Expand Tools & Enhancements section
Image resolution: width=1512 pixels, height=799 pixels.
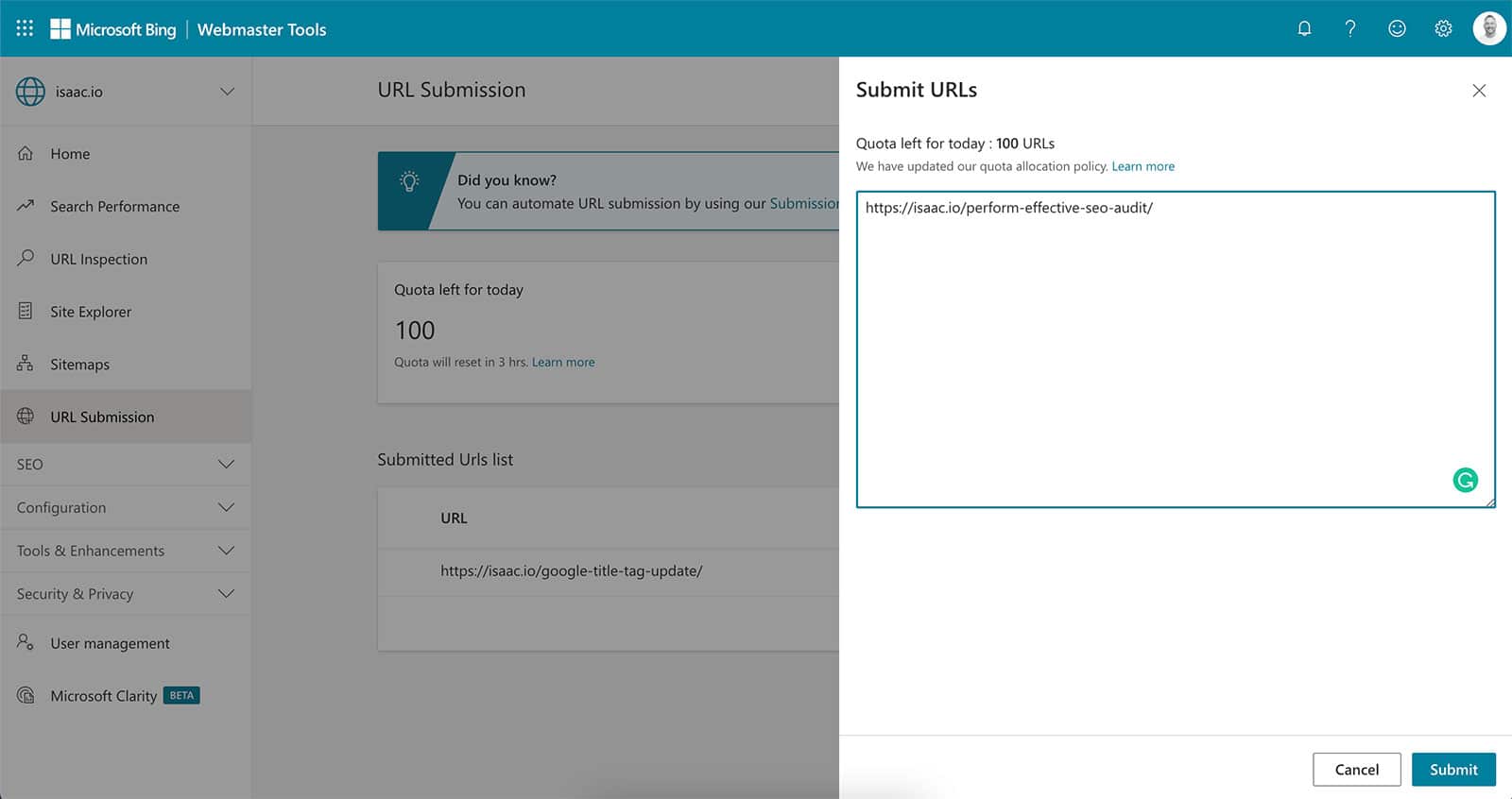[126, 551]
